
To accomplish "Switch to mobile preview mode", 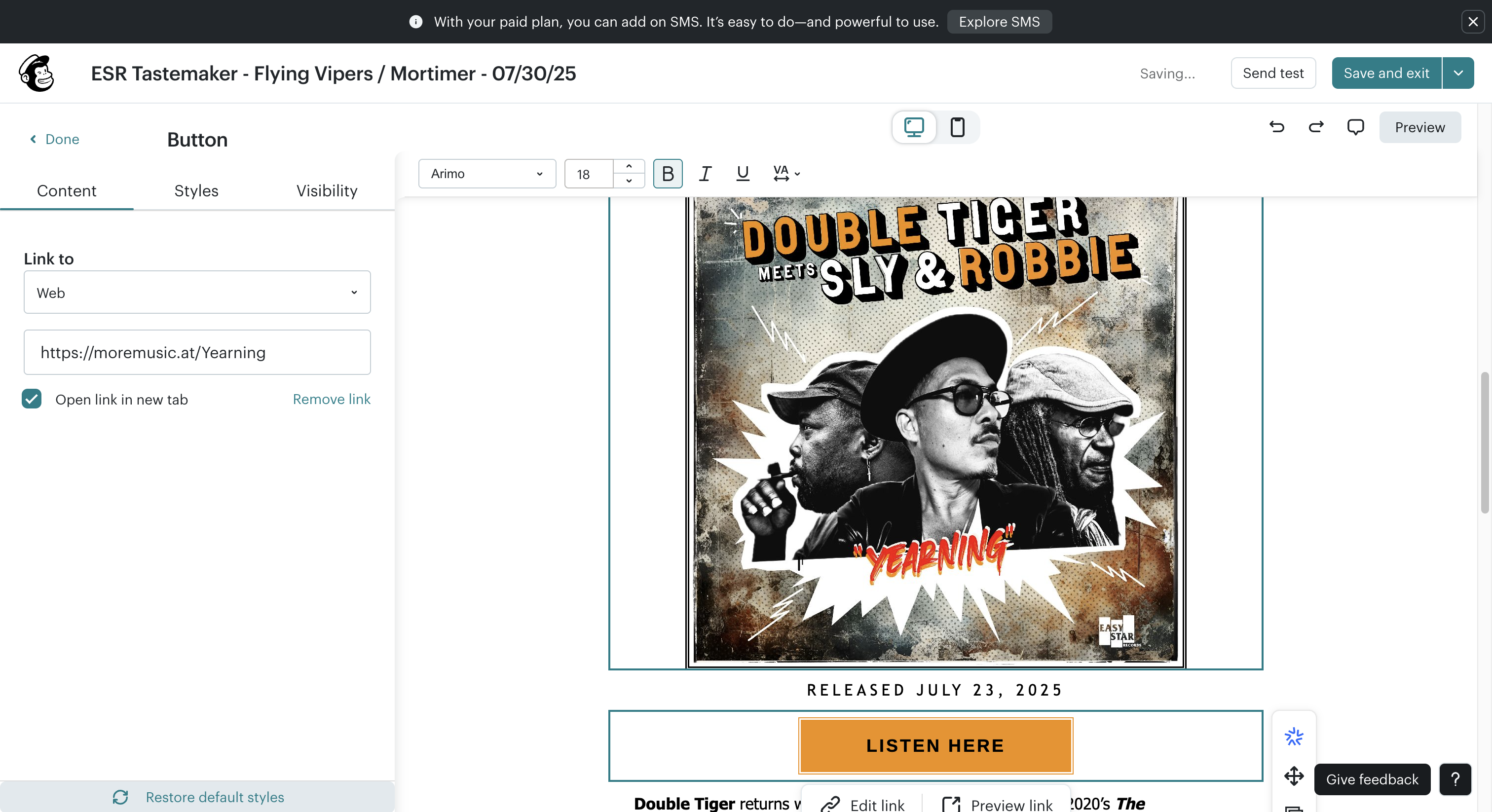I will [957, 127].
